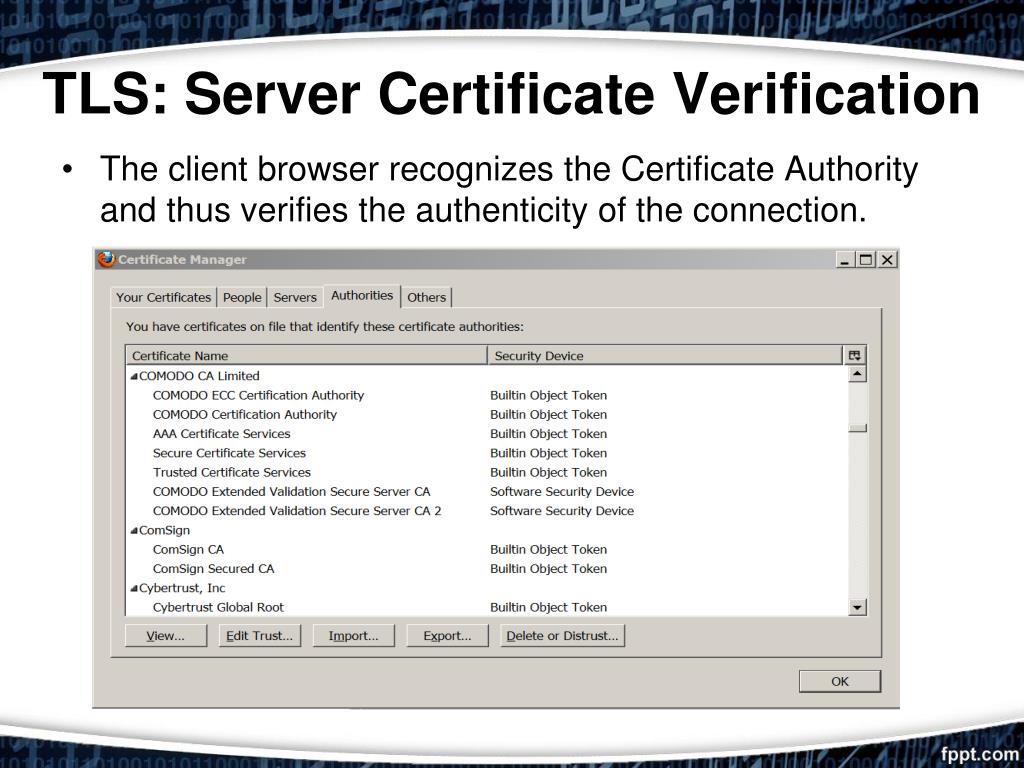Click the ComSign group label

click(165, 530)
